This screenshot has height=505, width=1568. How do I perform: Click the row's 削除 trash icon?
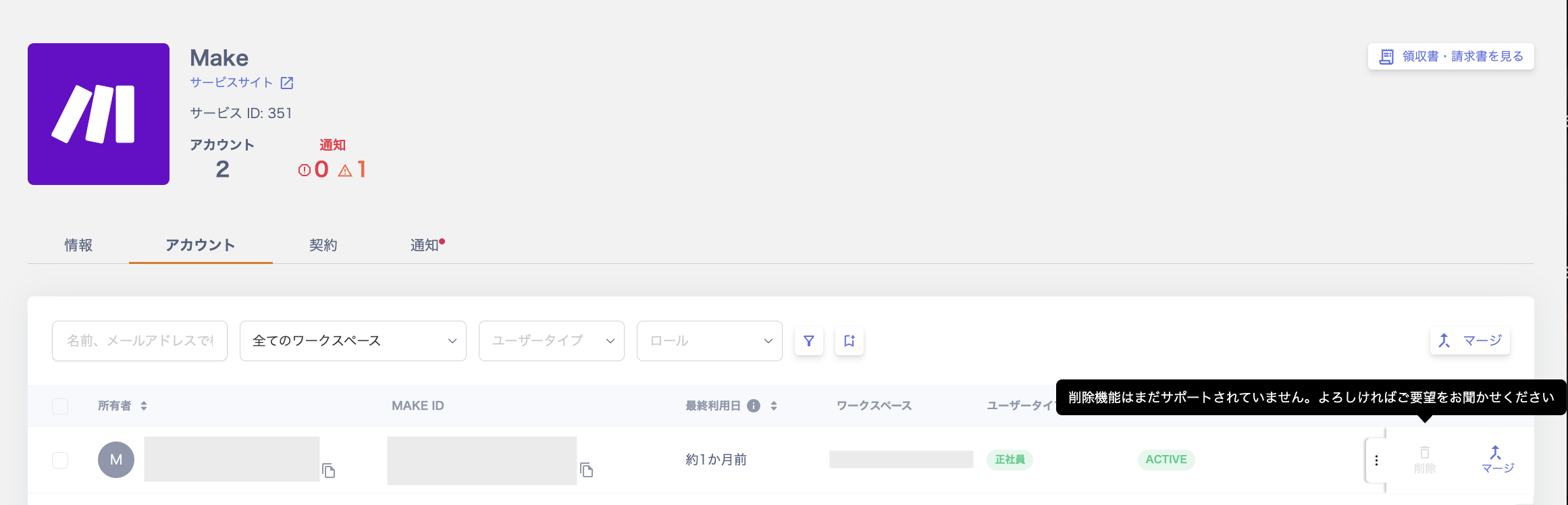point(1425,459)
